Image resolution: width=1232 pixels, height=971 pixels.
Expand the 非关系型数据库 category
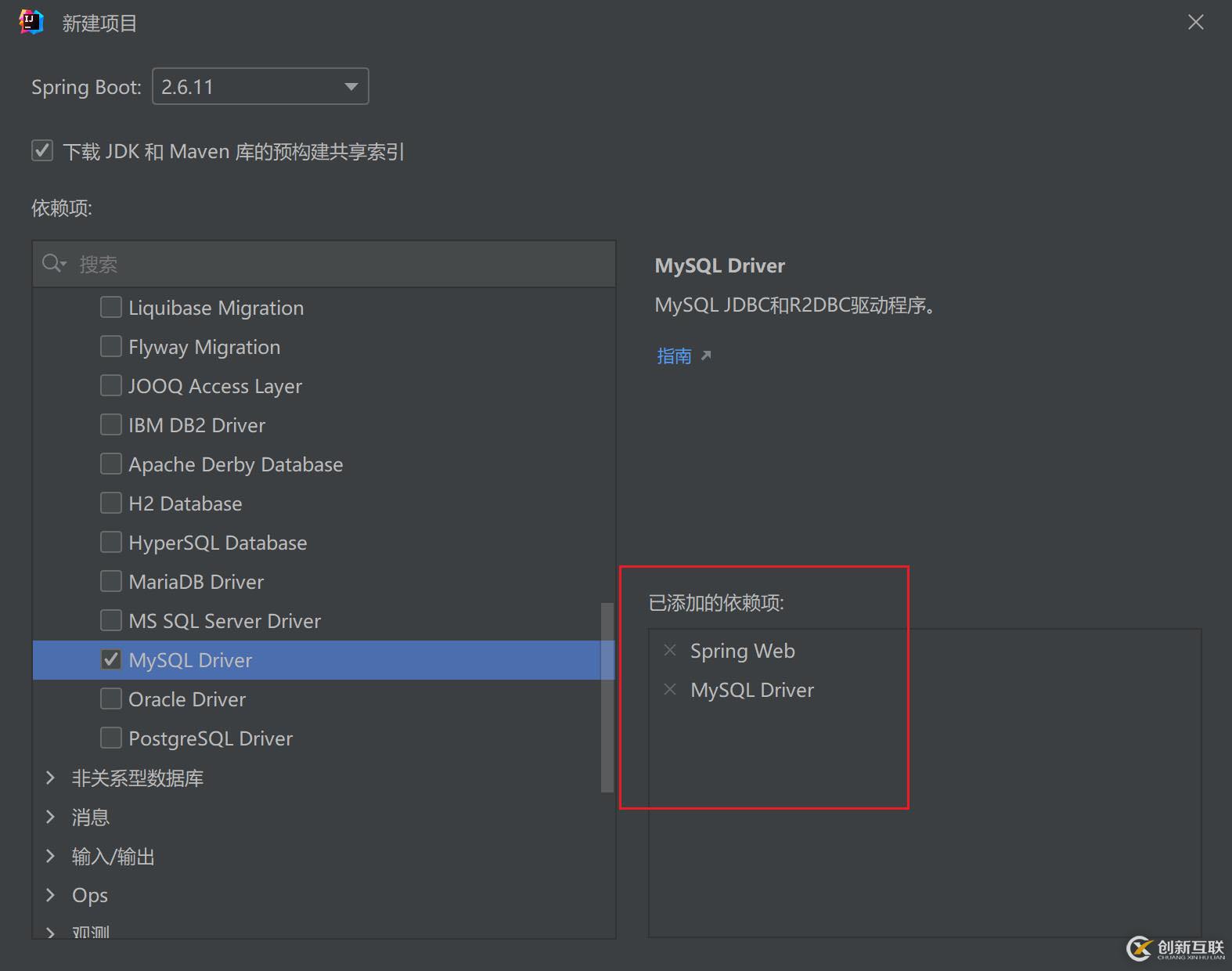[x=51, y=778]
